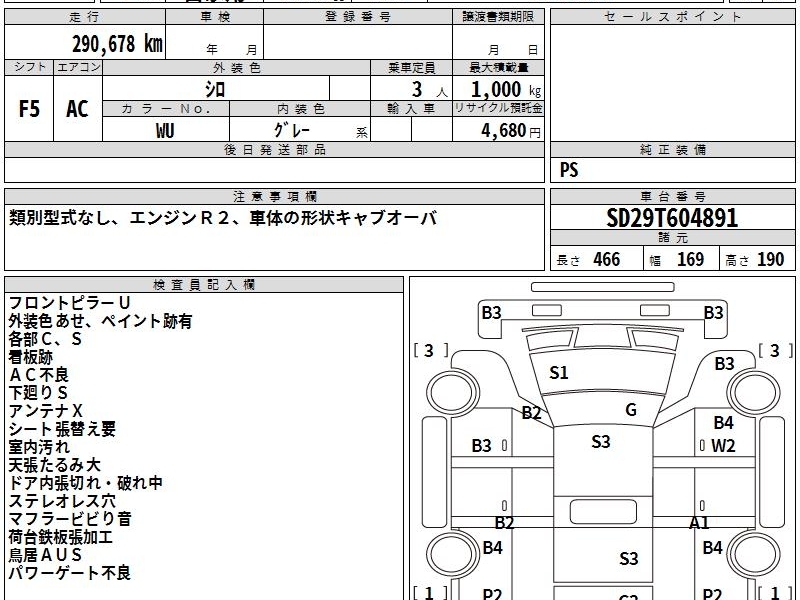Select the note パワーゲート不良
Viewport: 800px width, 600px height.
coord(69,572)
